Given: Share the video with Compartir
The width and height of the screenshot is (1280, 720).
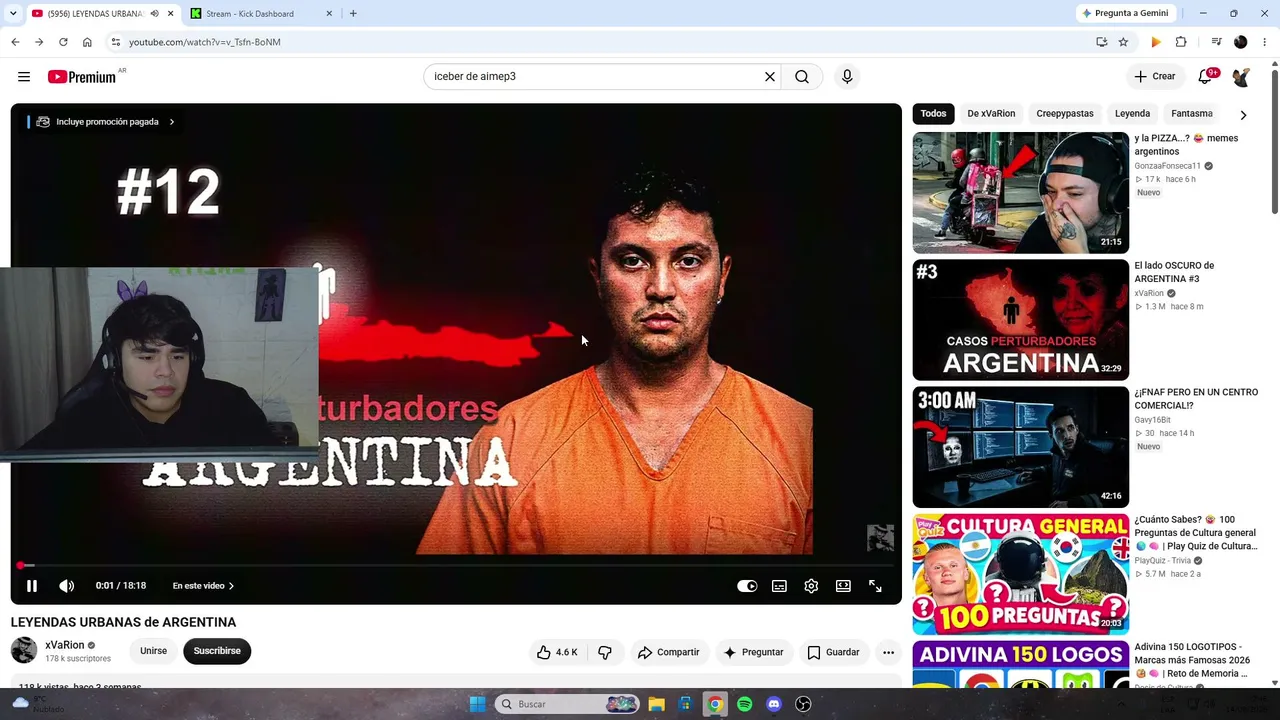Looking at the screenshot, I should (x=669, y=652).
